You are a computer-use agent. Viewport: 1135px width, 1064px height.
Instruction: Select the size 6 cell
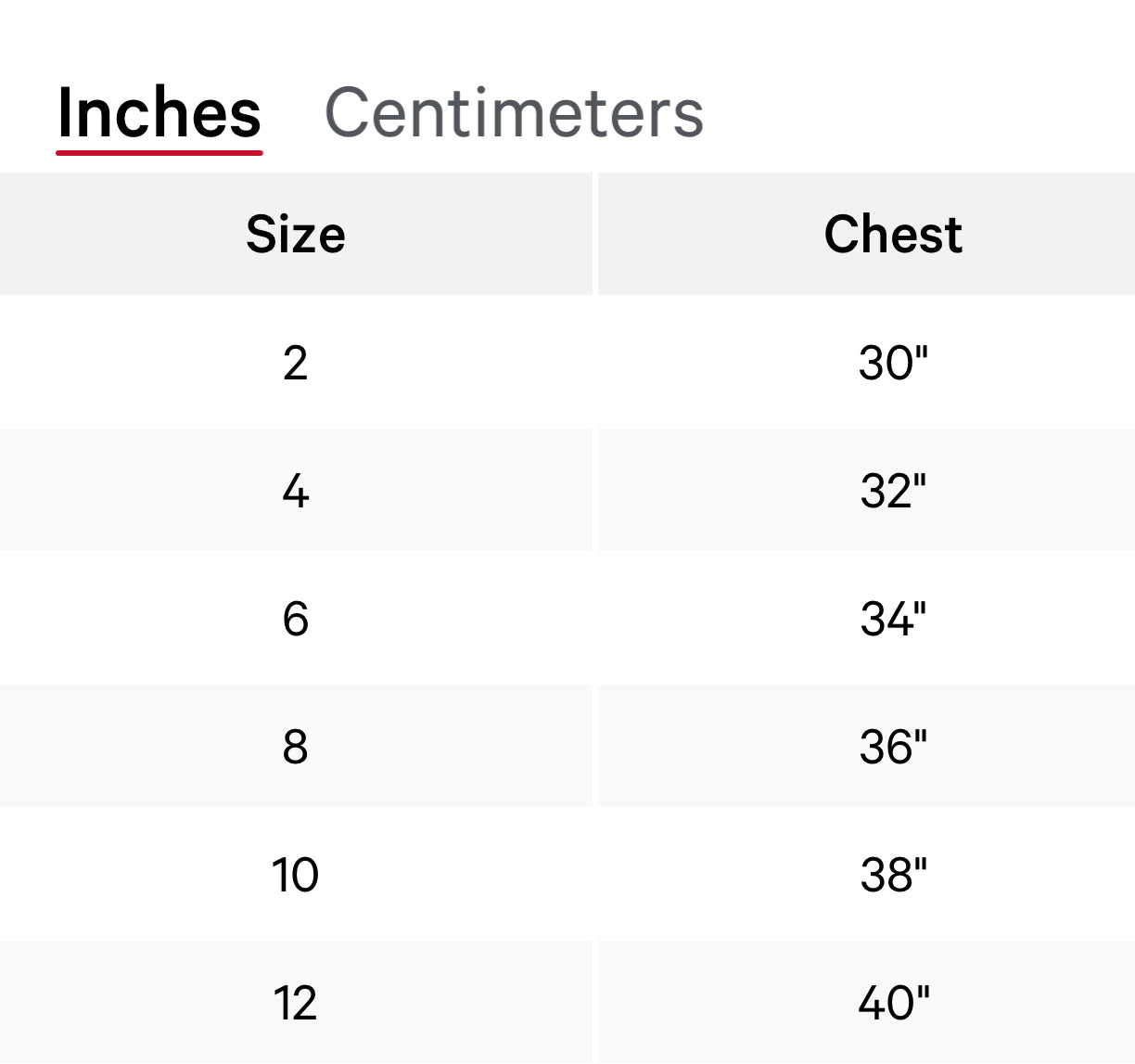point(295,618)
